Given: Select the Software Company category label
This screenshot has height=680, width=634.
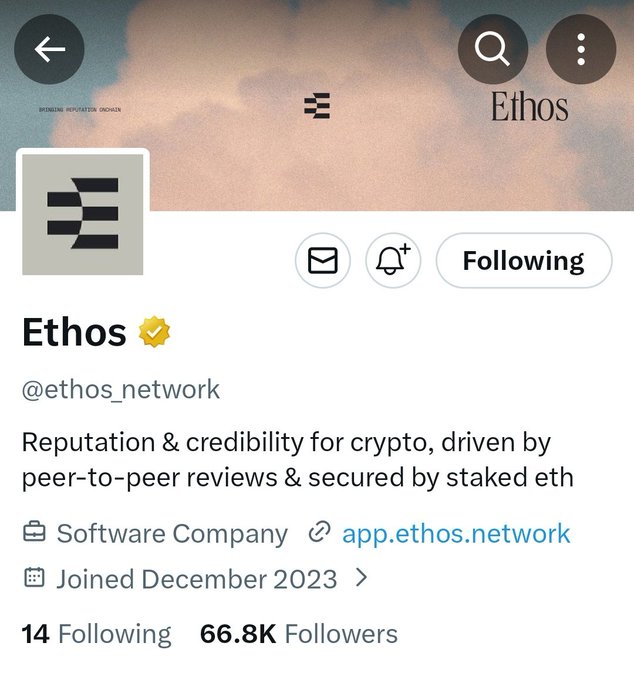Looking at the screenshot, I should [172, 533].
